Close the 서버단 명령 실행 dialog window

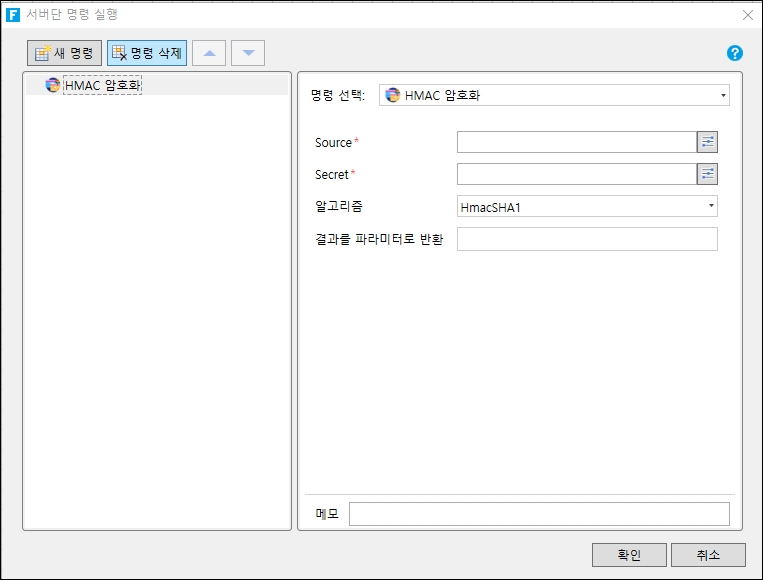[x=747, y=14]
